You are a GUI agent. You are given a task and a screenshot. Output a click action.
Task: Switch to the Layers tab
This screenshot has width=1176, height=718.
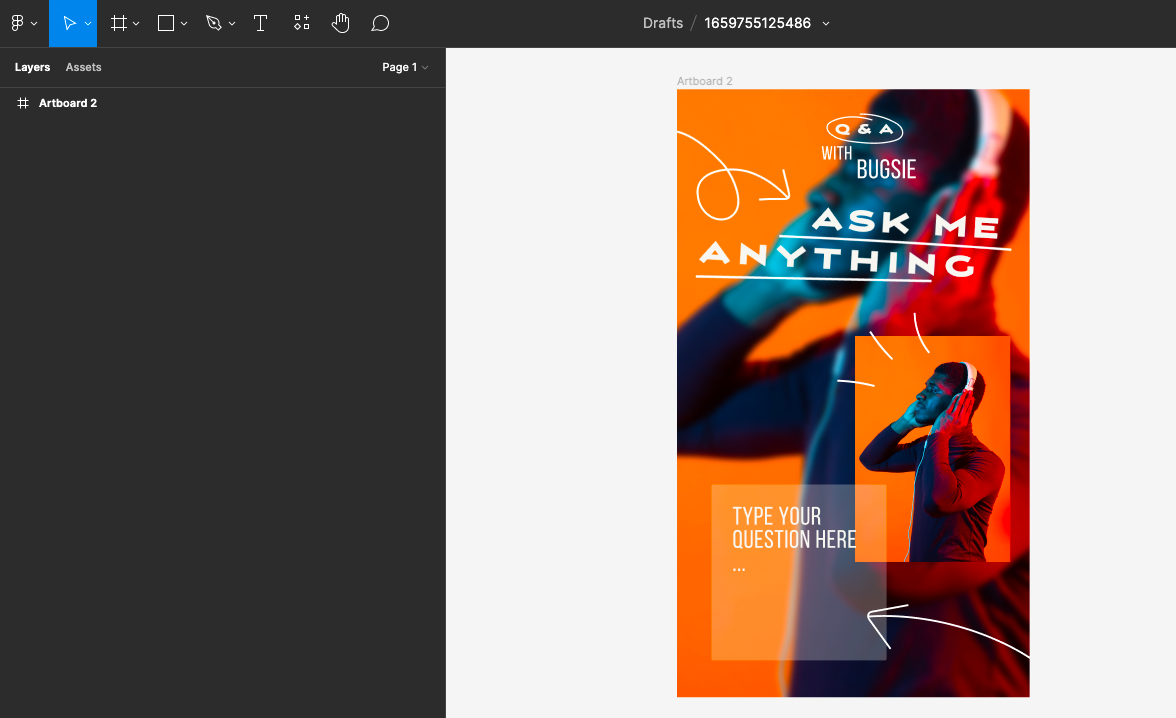[32, 67]
